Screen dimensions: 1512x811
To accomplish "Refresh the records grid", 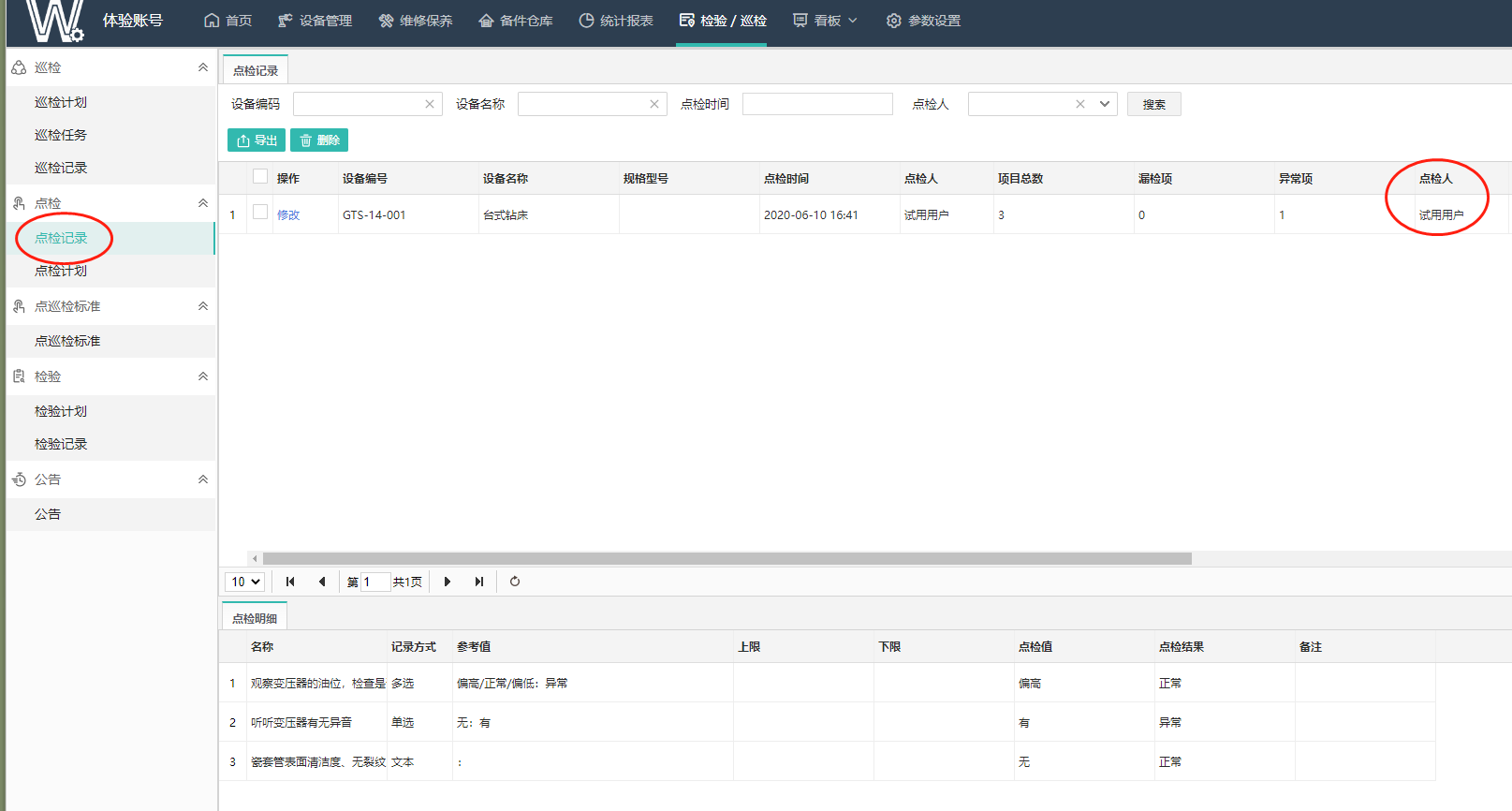I will pyautogui.click(x=515, y=582).
